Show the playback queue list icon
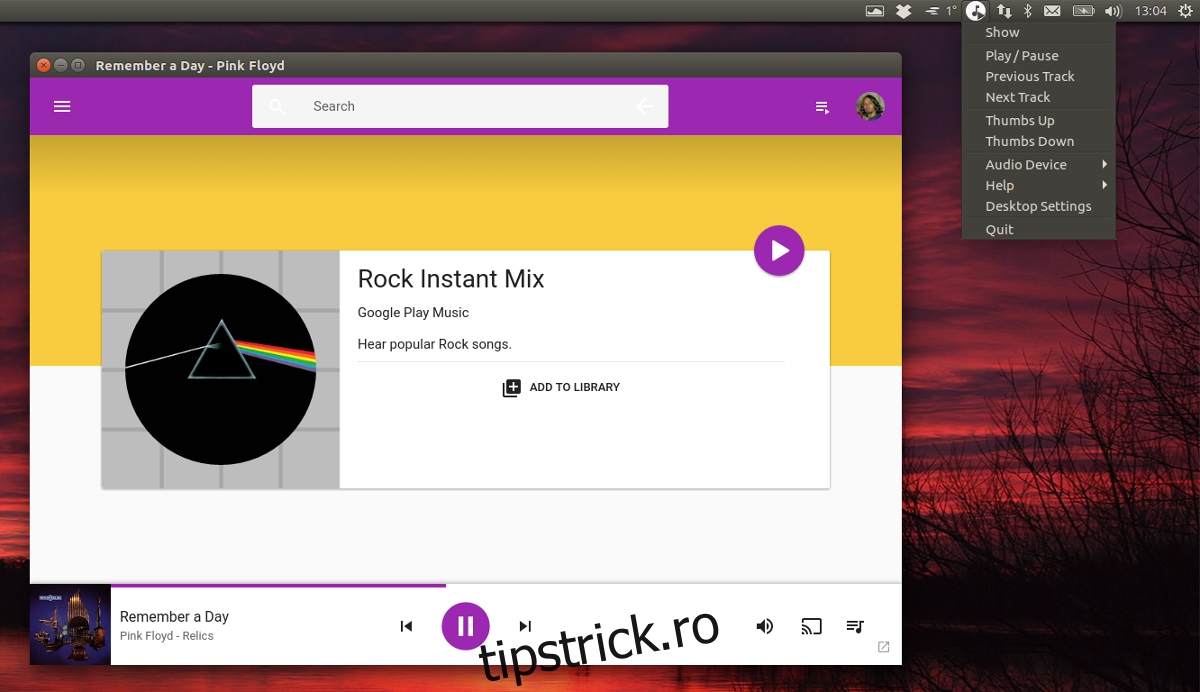This screenshot has width=1200, height=692. (x=855, y=626)
